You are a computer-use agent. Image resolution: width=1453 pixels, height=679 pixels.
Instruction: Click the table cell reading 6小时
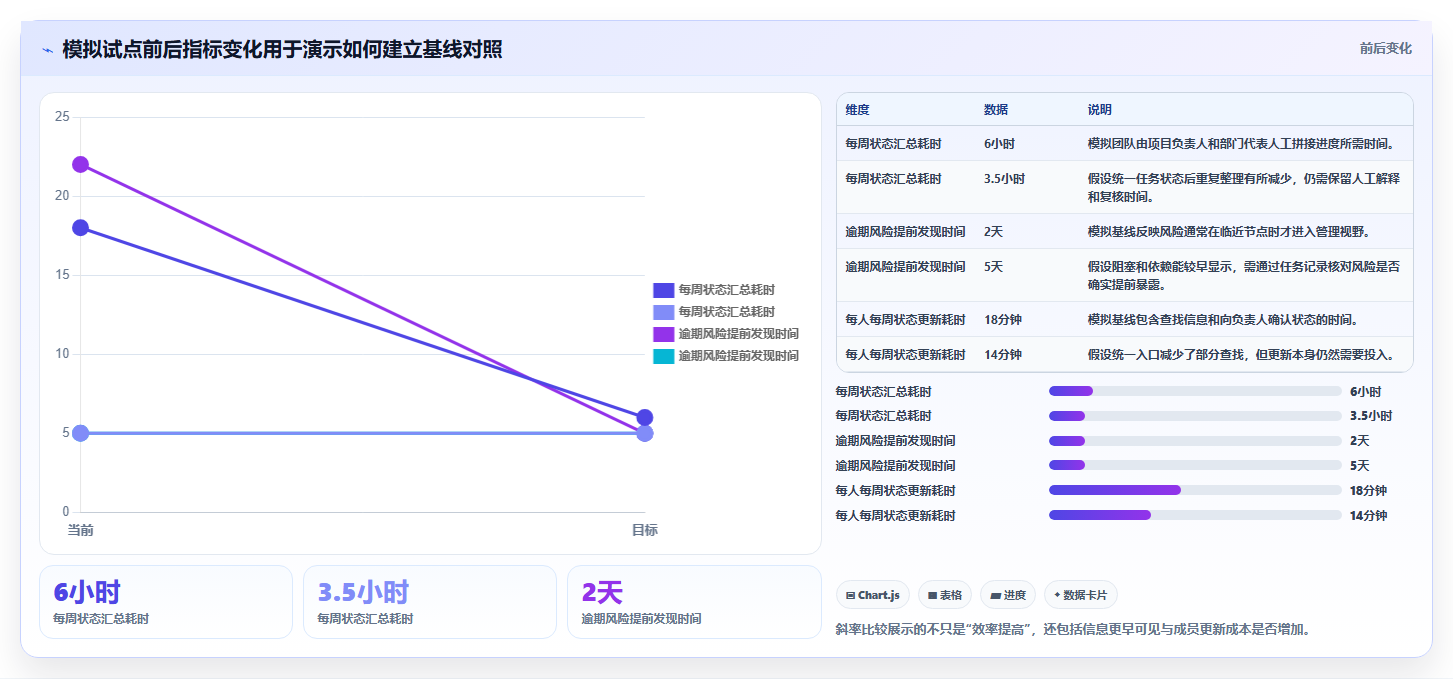coord(1000,144)
